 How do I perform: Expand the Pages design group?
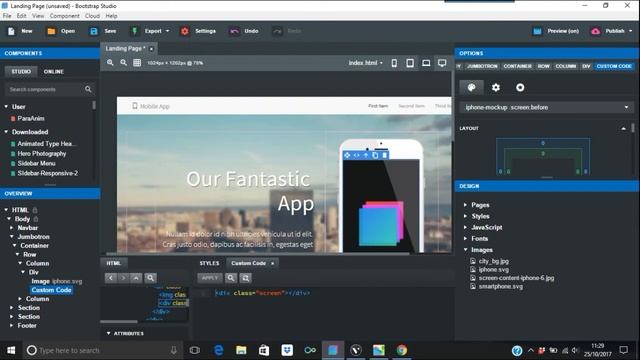click(x=465, y=205)
